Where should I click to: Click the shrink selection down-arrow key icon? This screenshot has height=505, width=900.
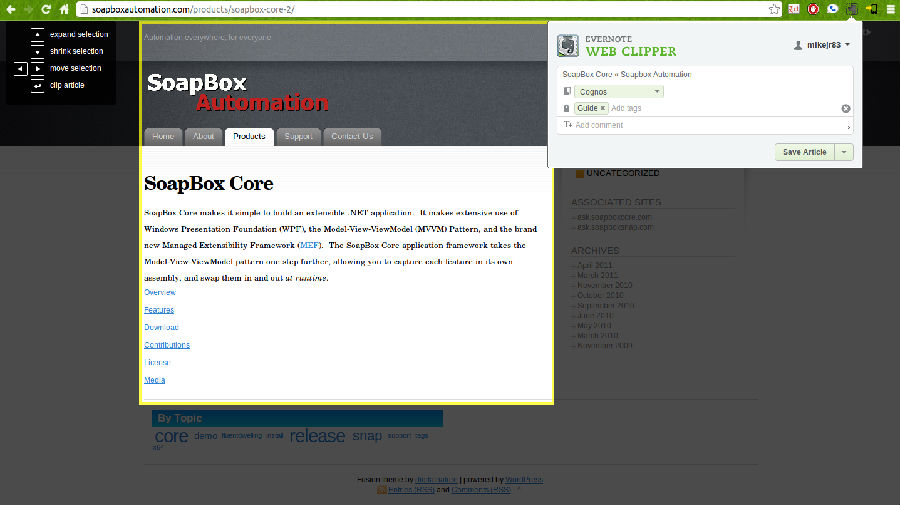click(37, 51)
